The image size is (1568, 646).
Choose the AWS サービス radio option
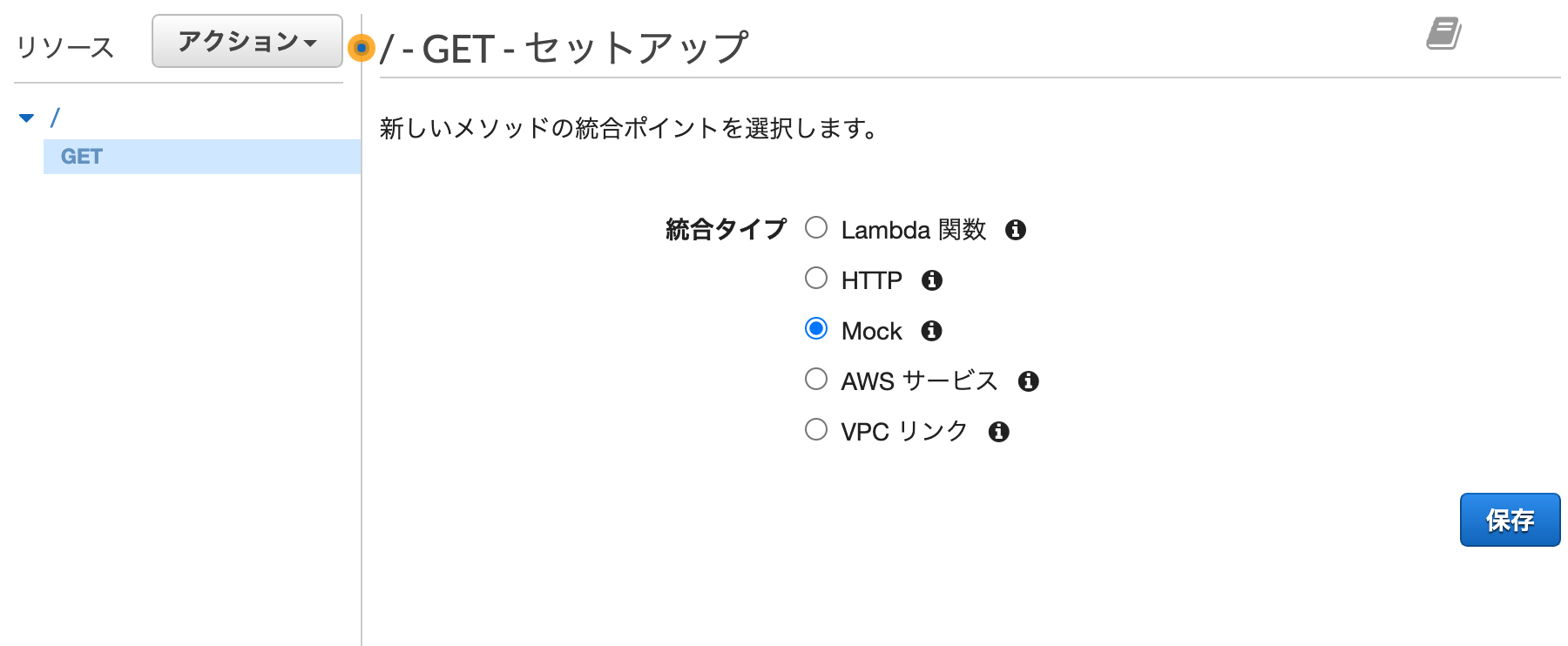click(x=816, y=380)
